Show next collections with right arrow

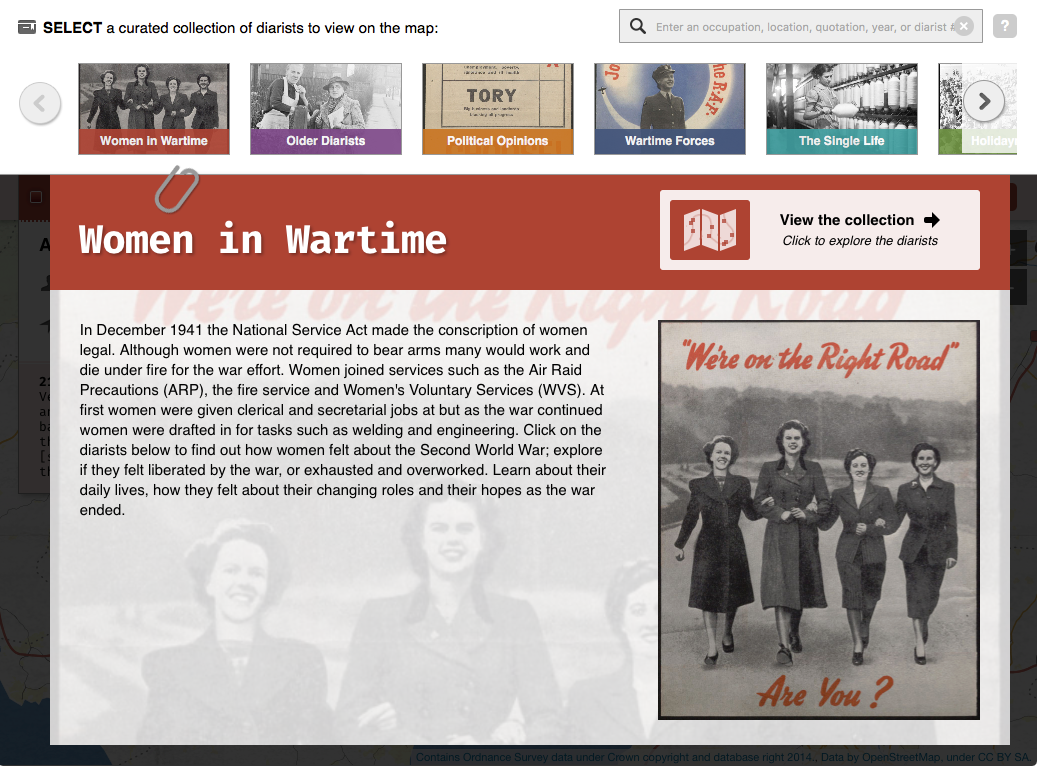984,101
